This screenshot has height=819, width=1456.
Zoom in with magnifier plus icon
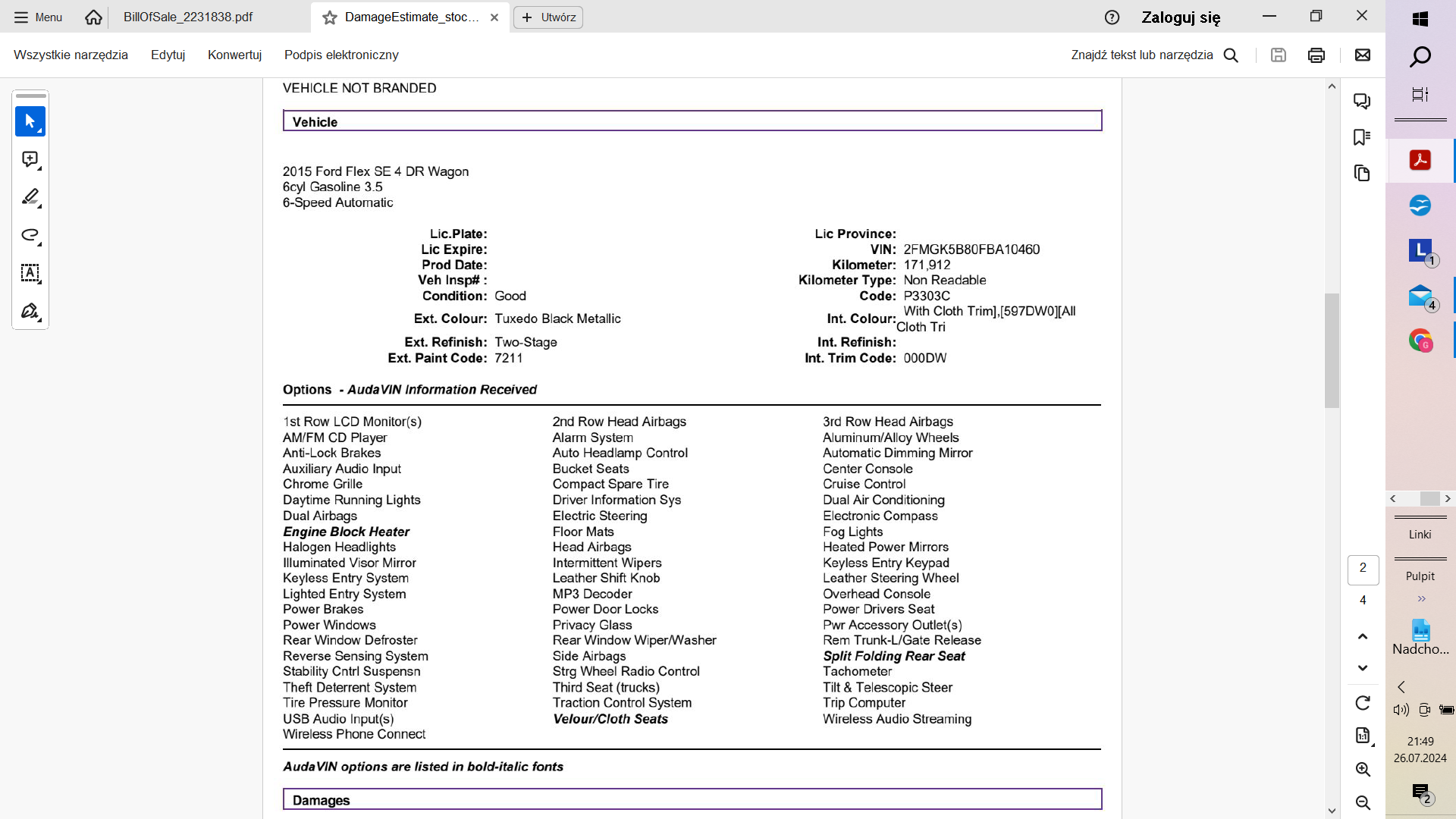click(1363, 769)
